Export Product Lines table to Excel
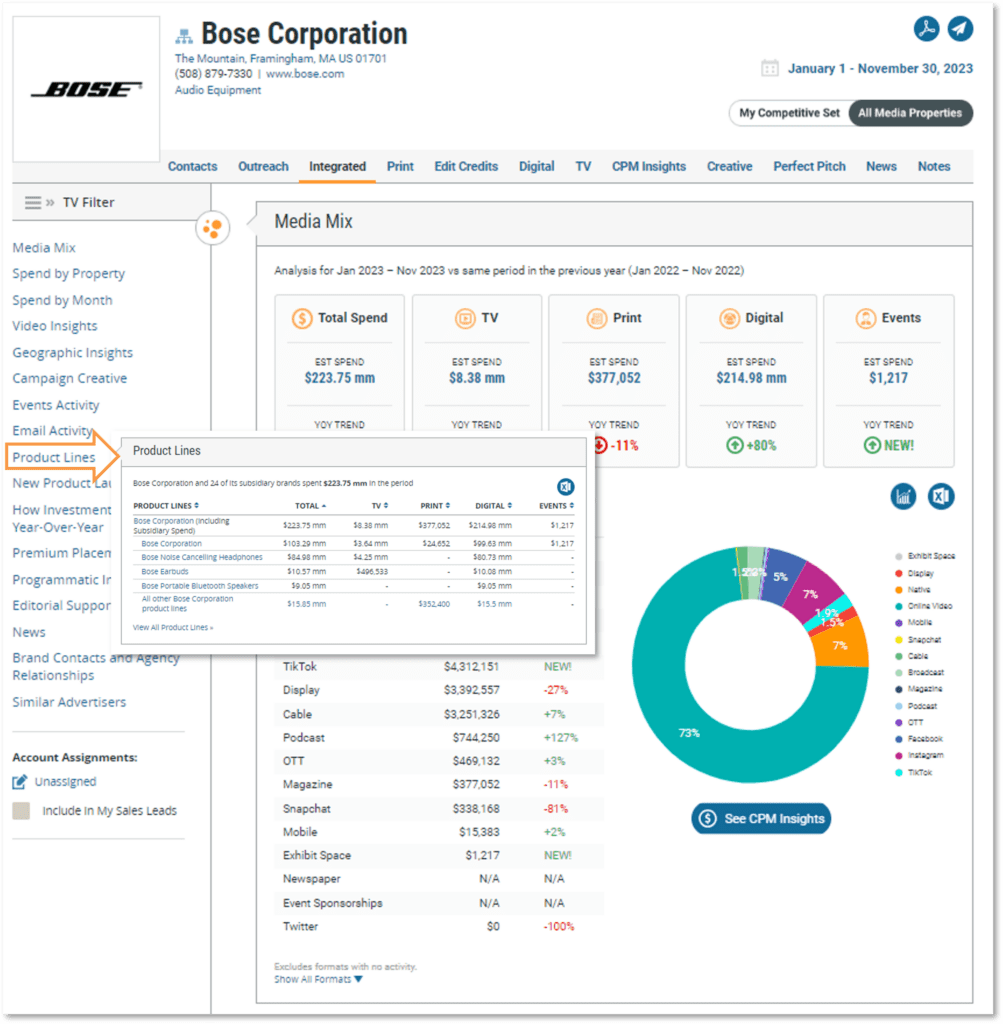This screenshot has height=1024, width=1003. [565, 487]
